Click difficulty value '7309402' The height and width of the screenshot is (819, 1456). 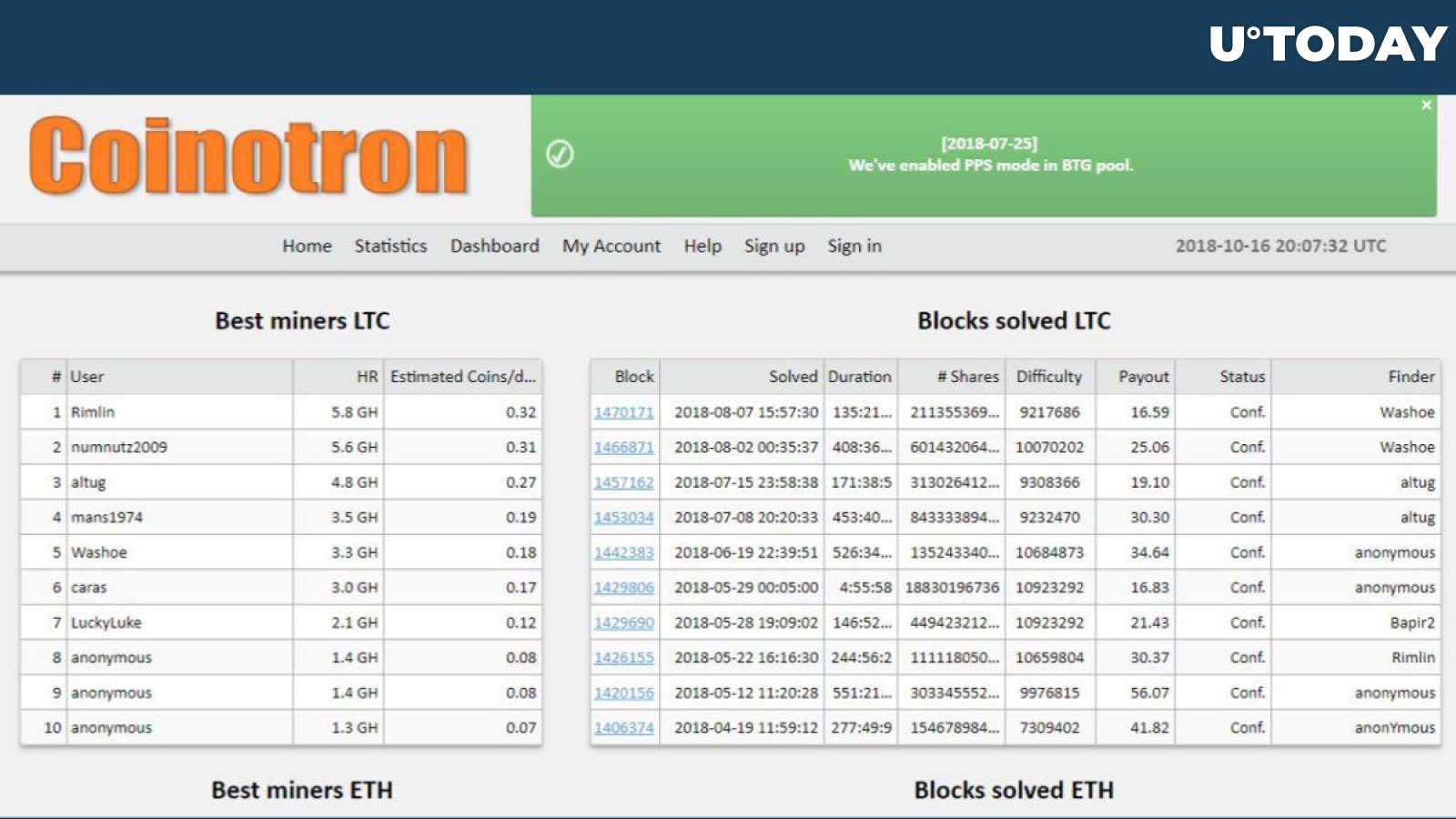[x=1049, y=727]
